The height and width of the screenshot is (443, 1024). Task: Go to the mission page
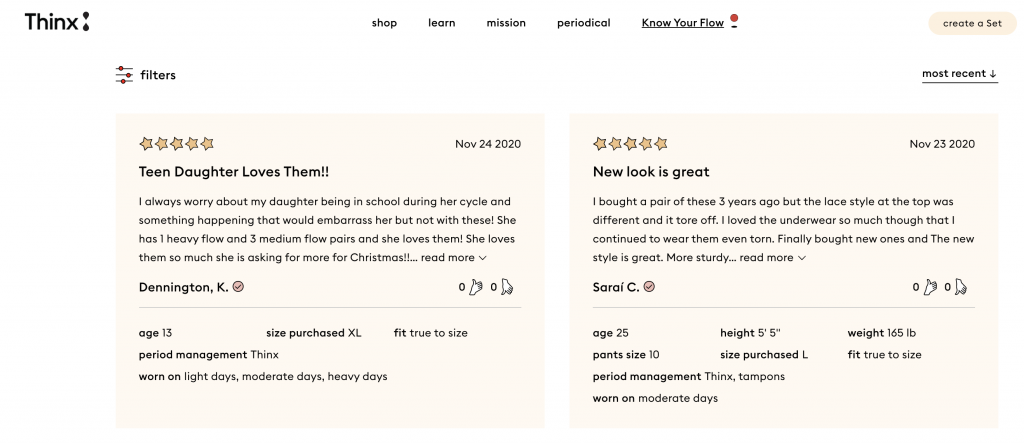click(x=506, y=23)
